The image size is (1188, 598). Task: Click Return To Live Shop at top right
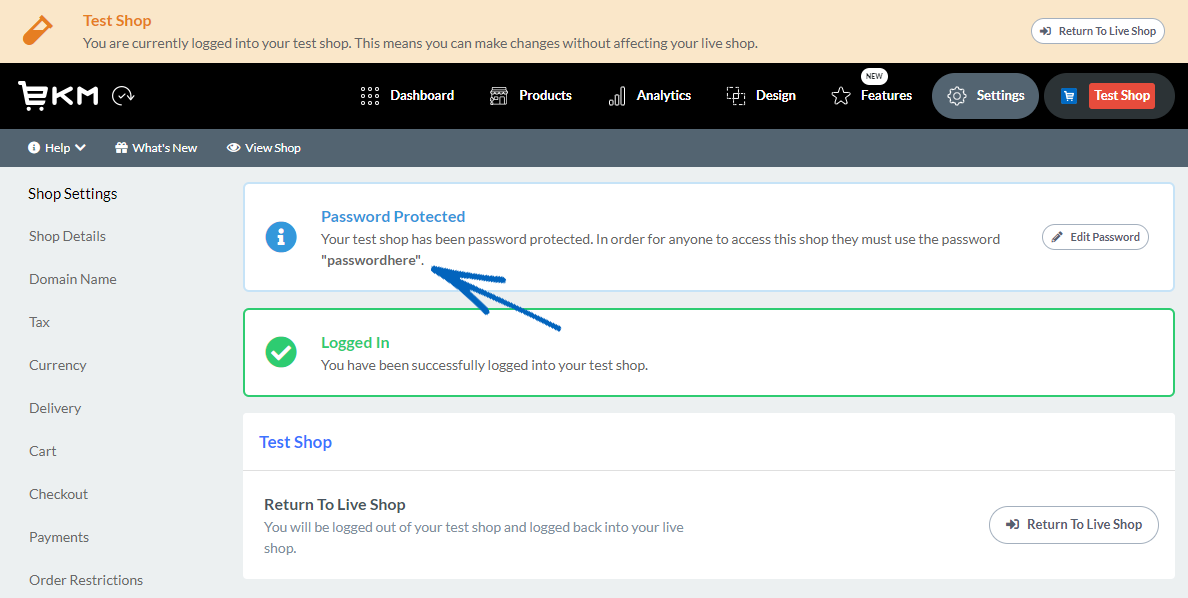(x=1097, y=30)
